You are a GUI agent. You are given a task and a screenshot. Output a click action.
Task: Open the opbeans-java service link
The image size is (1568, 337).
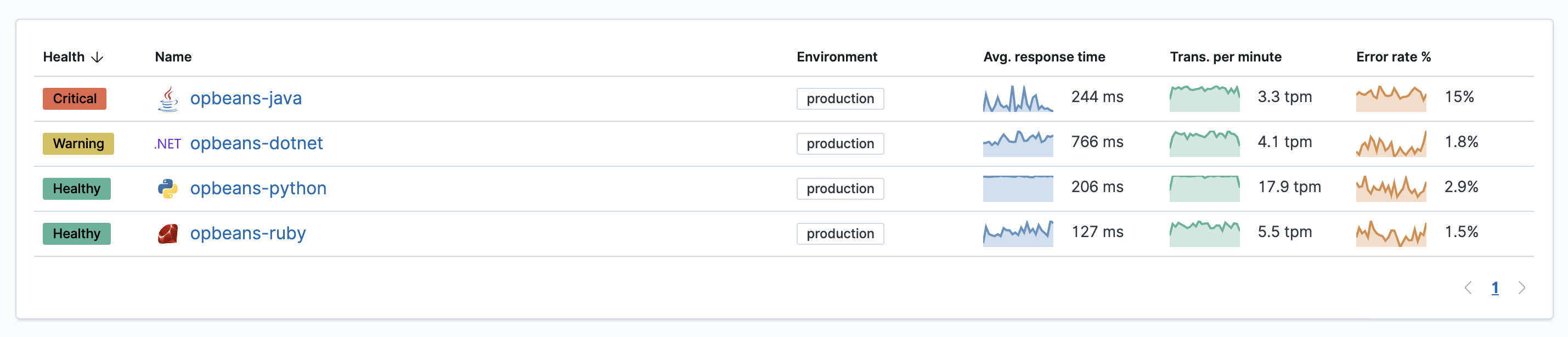[246, 98]
